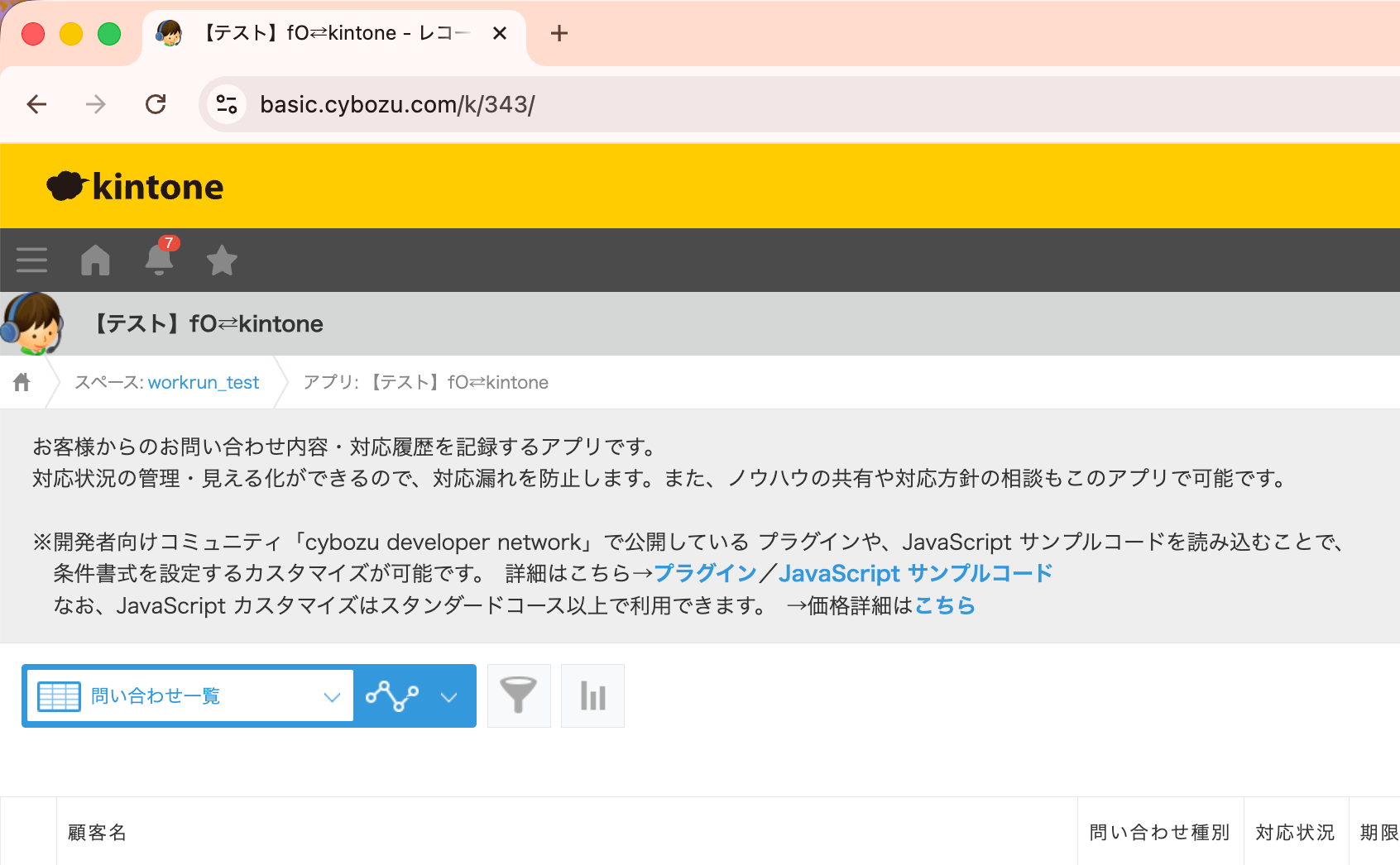Open a new browser tab
Viewport: 1400px width, 865px height.
tap(559, 33)
